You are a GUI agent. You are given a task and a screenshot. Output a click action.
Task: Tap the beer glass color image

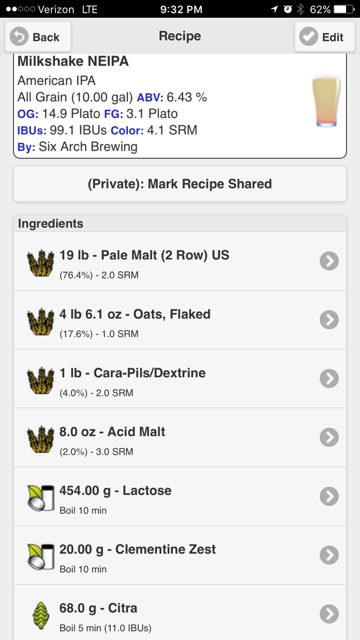point(327,100)
